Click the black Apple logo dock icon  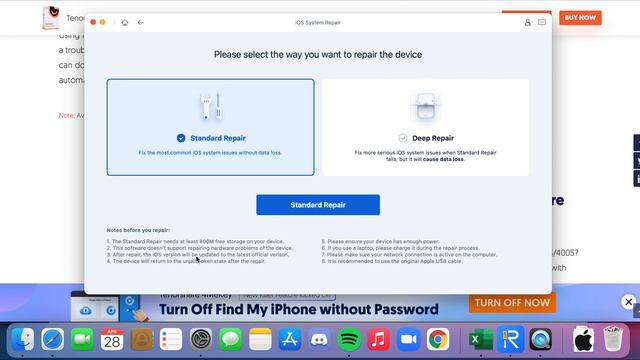(583, 339)
